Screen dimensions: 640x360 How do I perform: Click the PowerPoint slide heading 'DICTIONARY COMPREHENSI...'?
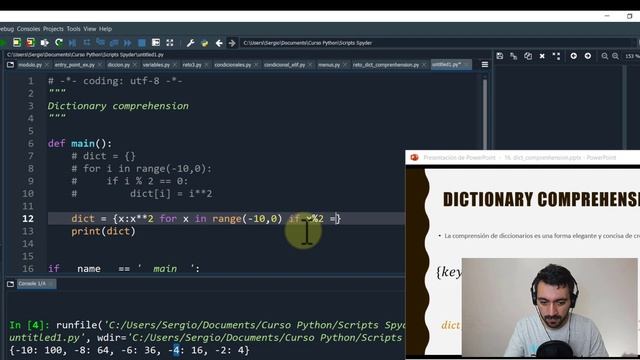tap(541, 200)
